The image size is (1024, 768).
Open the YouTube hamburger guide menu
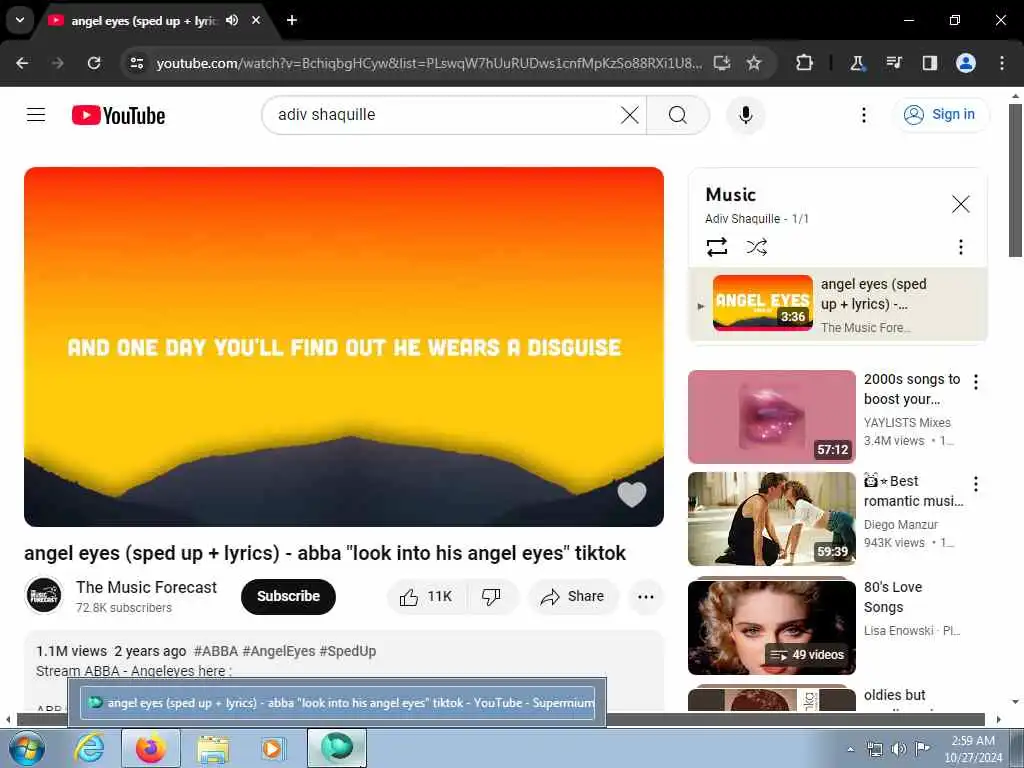click(36, 115)
